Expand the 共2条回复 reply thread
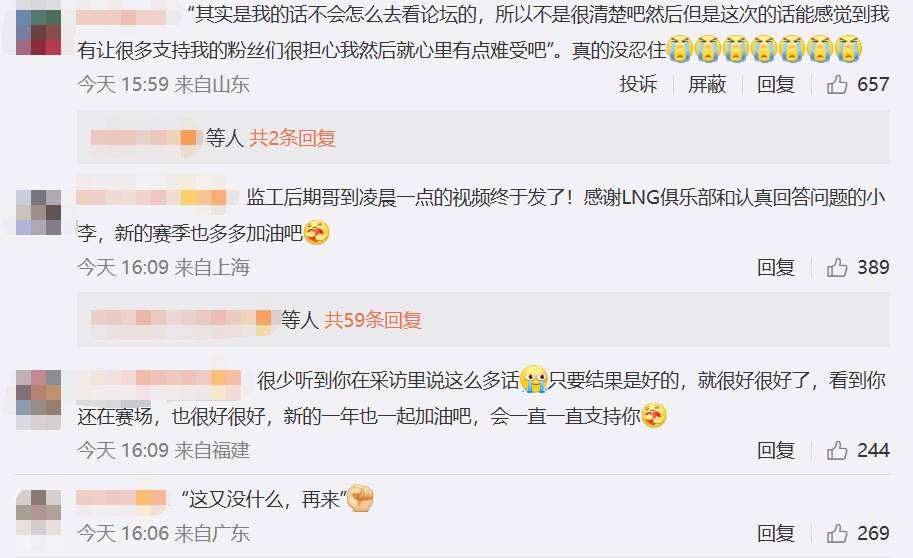The height and width of the screenshot is (558, 913). (292, 138)
